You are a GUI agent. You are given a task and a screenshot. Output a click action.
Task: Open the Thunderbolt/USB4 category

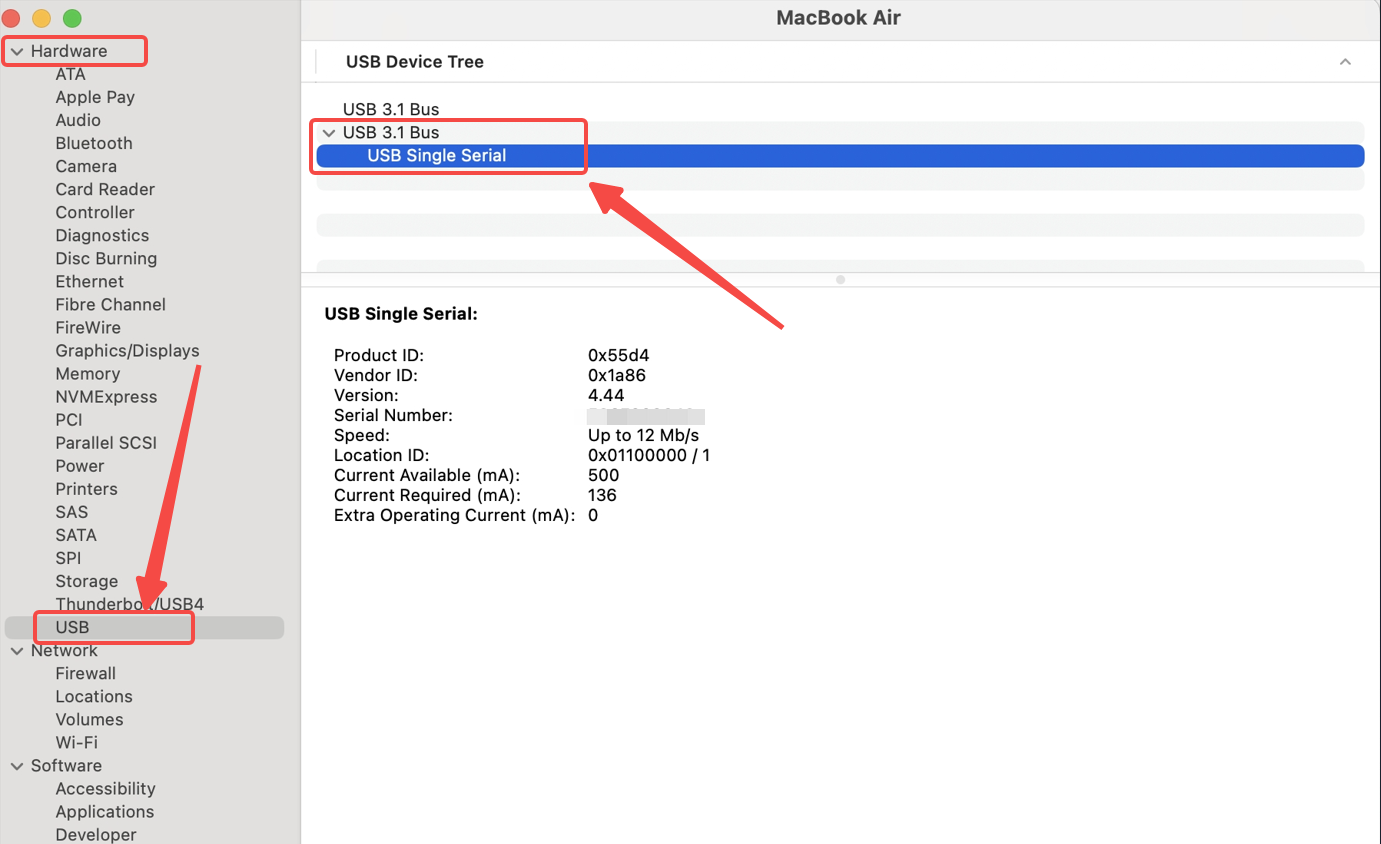(130, 603)
